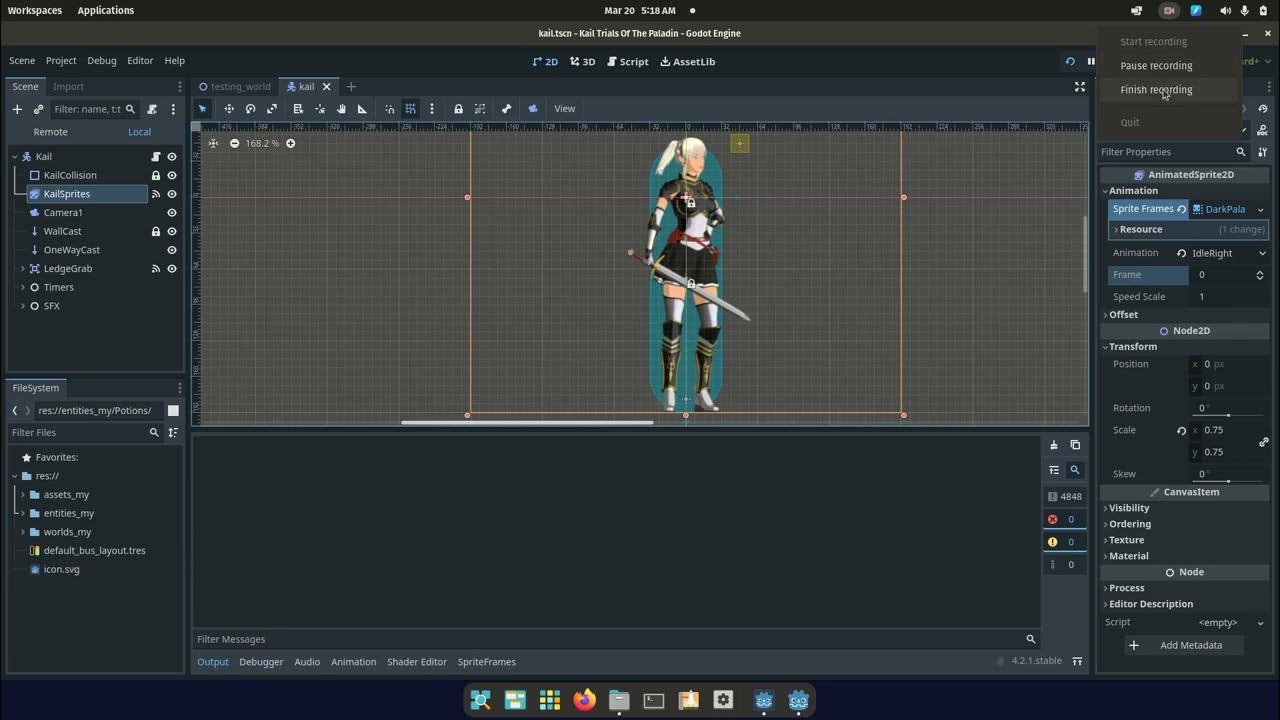Expand the Timers node
The image size is (1280, 720).
(22, 288)
